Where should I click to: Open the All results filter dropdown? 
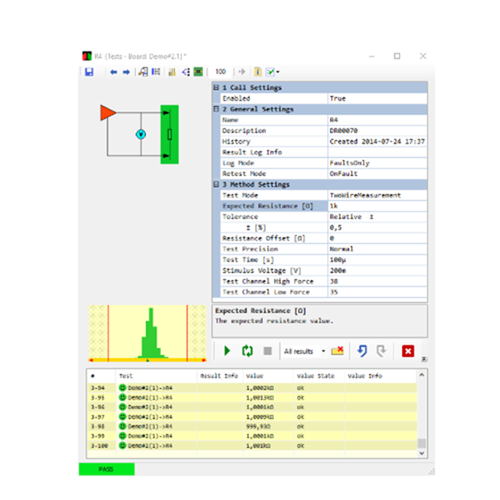(x=323, y=351)
